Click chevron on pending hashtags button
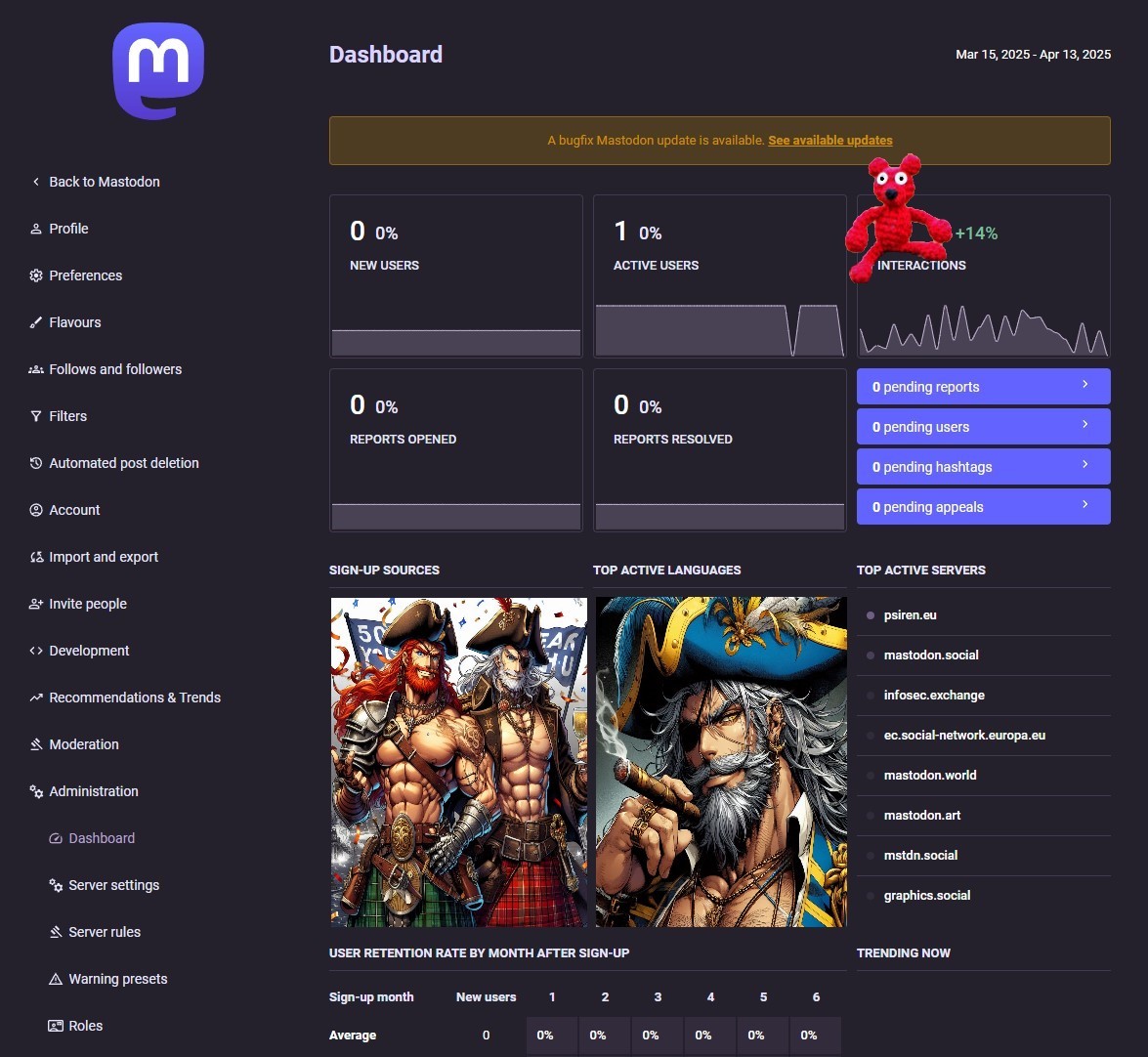Screen dimensions: 1148x1057 pos(1085,464)
